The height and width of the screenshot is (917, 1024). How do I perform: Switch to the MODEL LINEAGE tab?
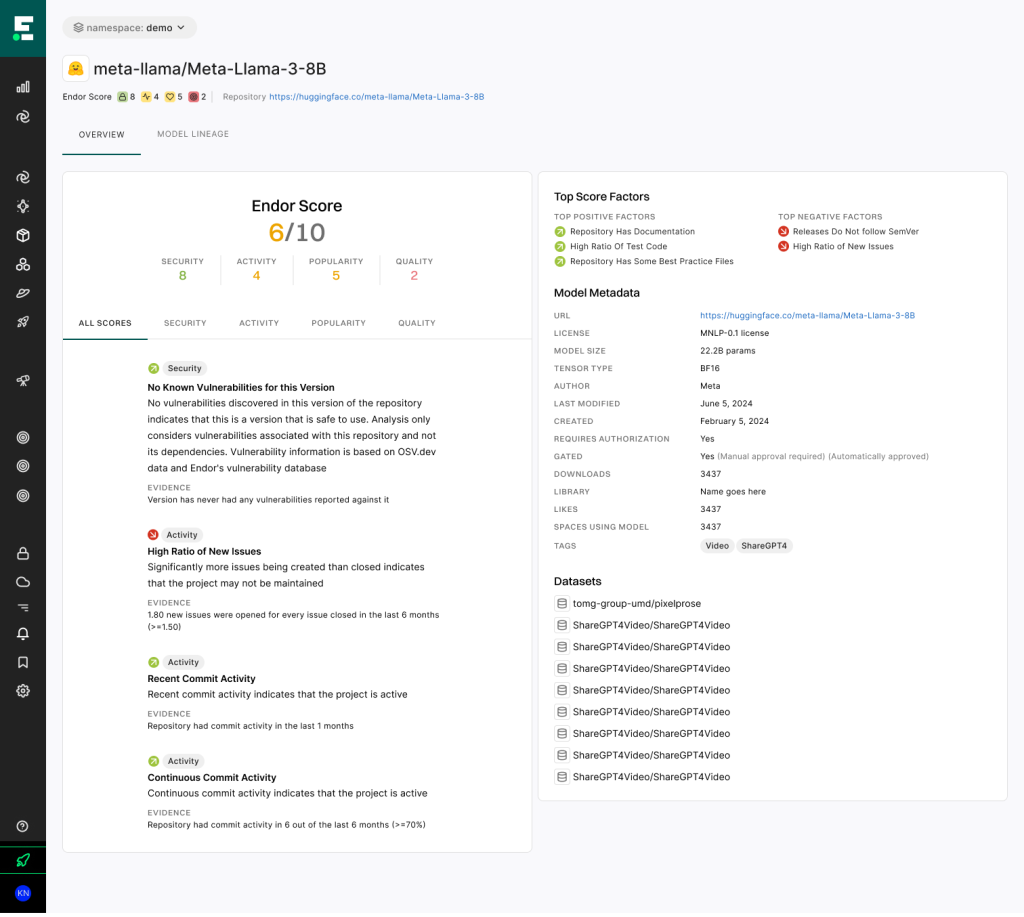click(x=192, y=133)
